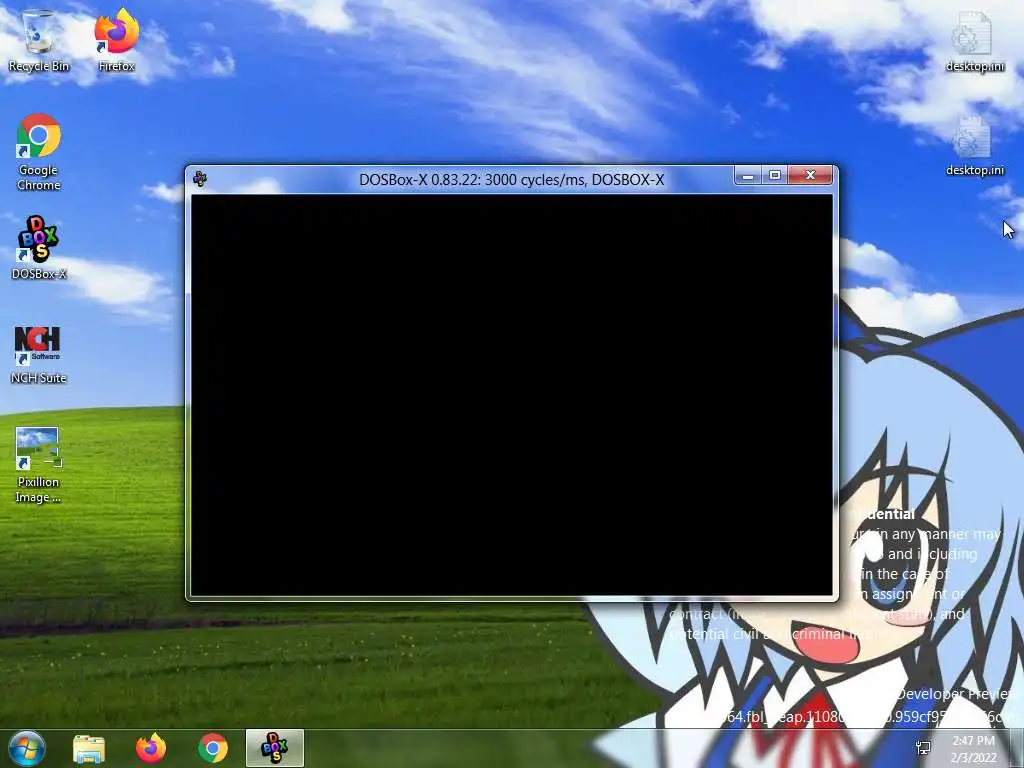Close the DOSBox-X window
The image size is (1024, 768).
[810, 176]
